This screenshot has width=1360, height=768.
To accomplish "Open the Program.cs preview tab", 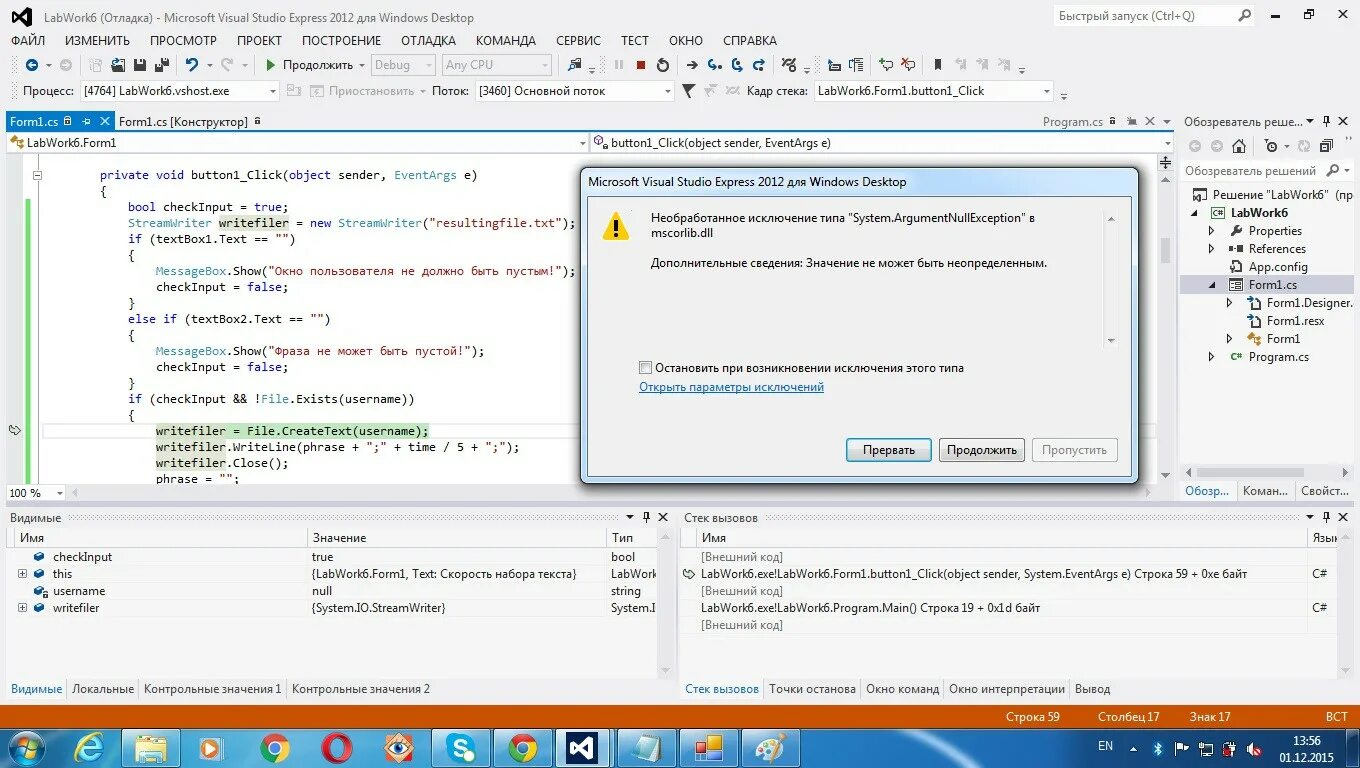I will pyautogui.click(x=1072, y=122).
